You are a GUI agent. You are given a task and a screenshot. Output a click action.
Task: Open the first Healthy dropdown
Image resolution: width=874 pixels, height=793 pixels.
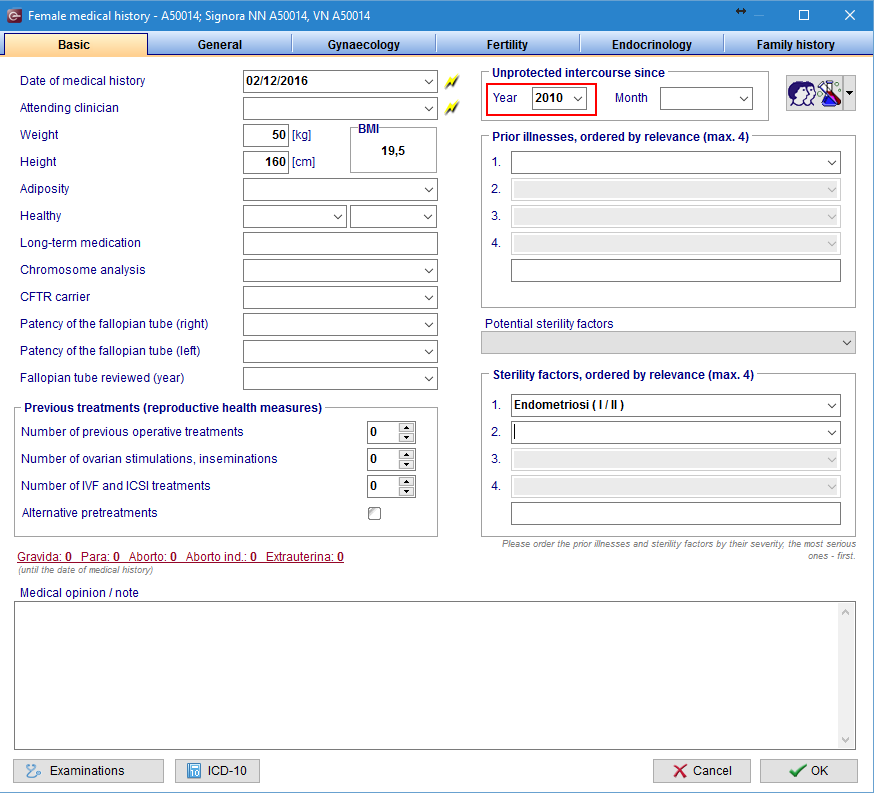[338, 217]
